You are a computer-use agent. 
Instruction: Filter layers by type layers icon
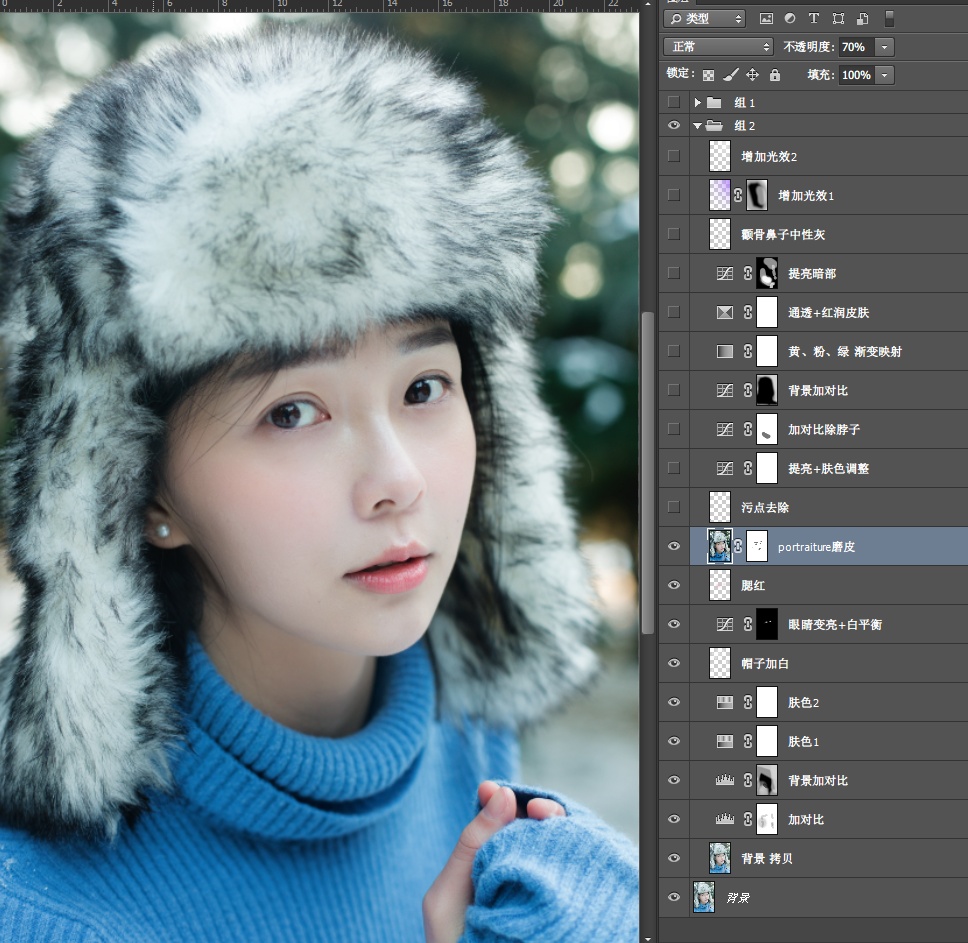[814, 19]
